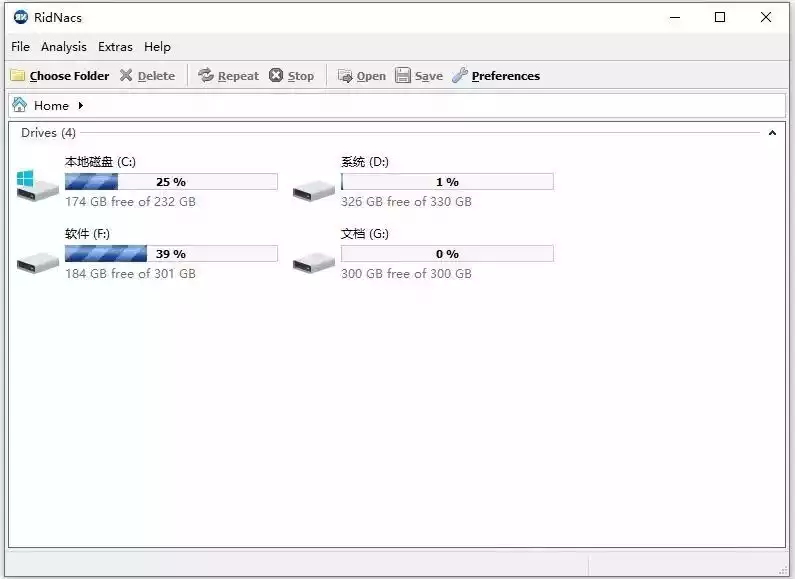Open the Analysis menu
The width and height of the screenshot is (795, 579).
tap(64, 47)
